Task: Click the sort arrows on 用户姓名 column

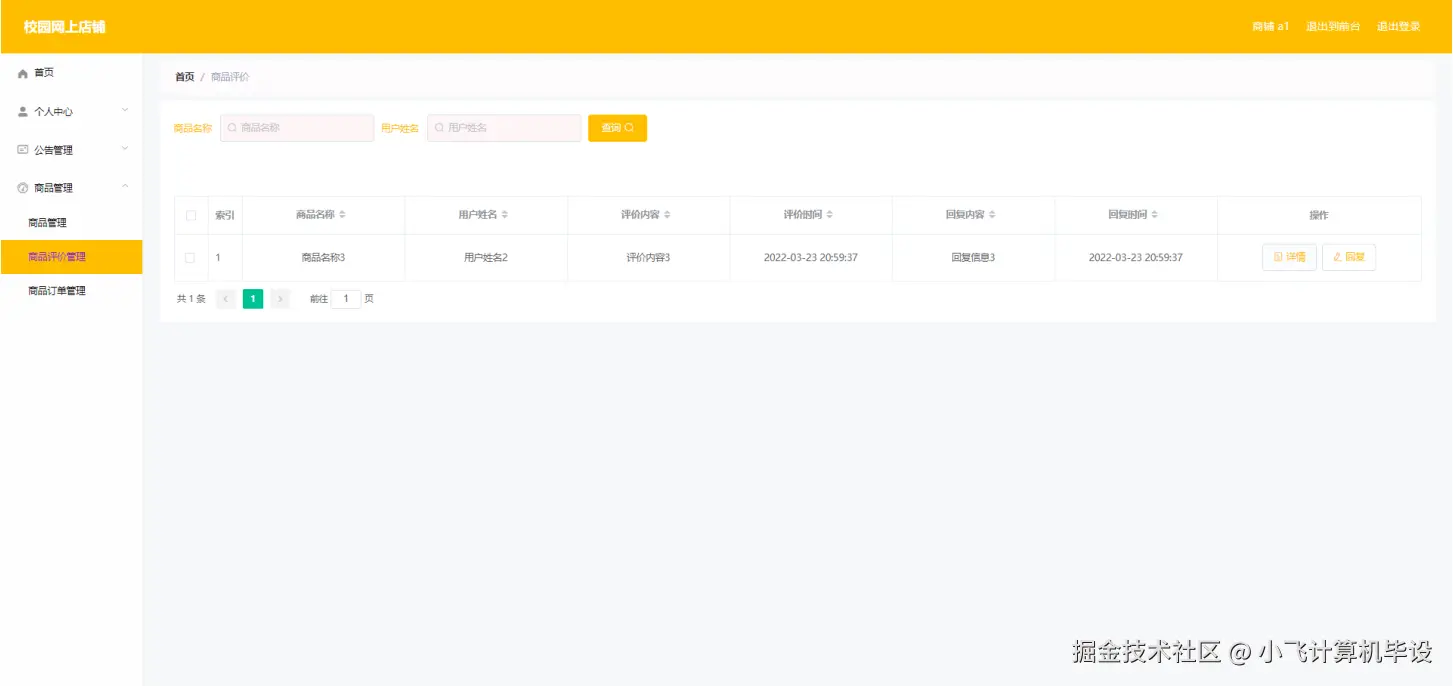Action: [x=505, y=215]
